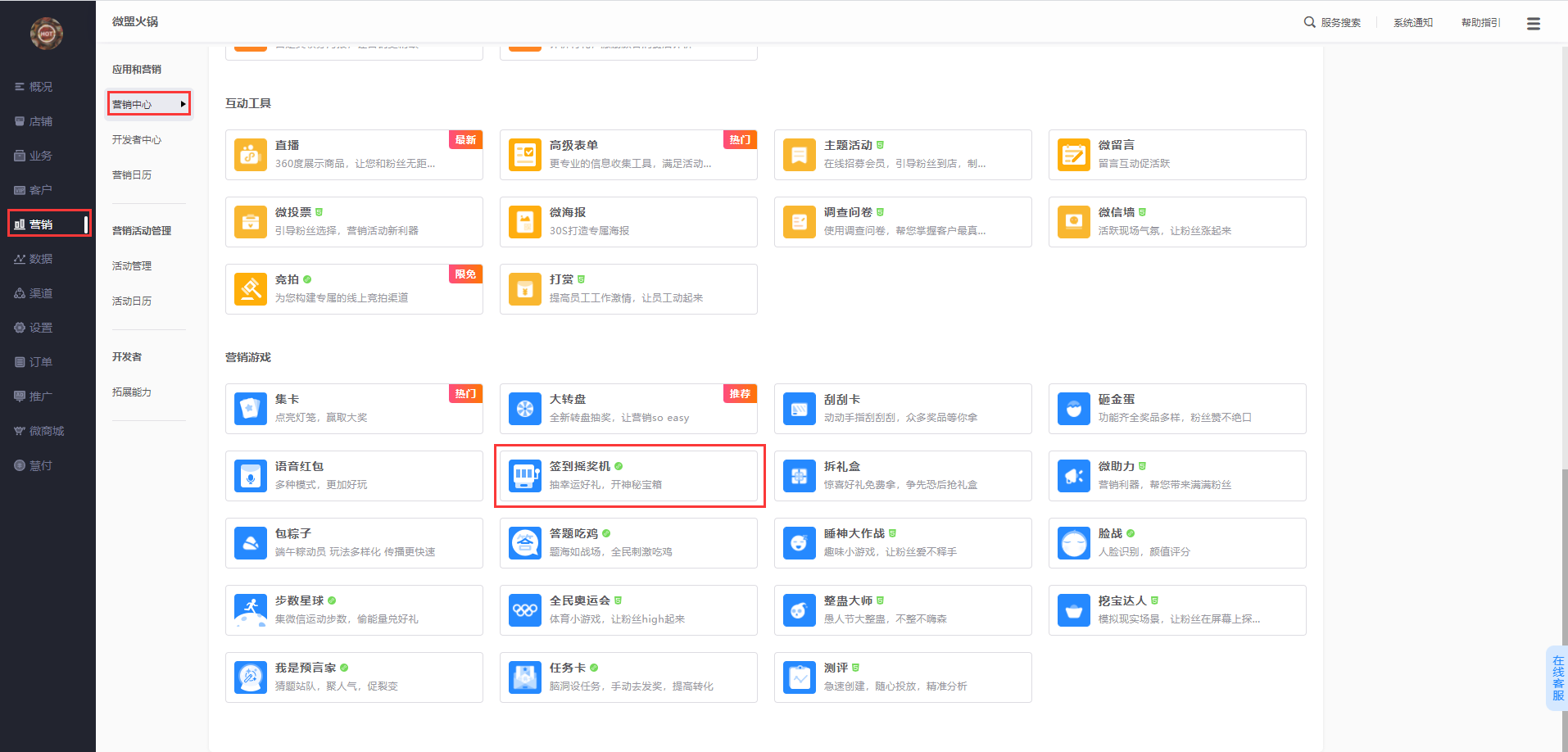Select 活动管理 in the secondary menu
Viewport: 1568px width, 752px height.
132,266
